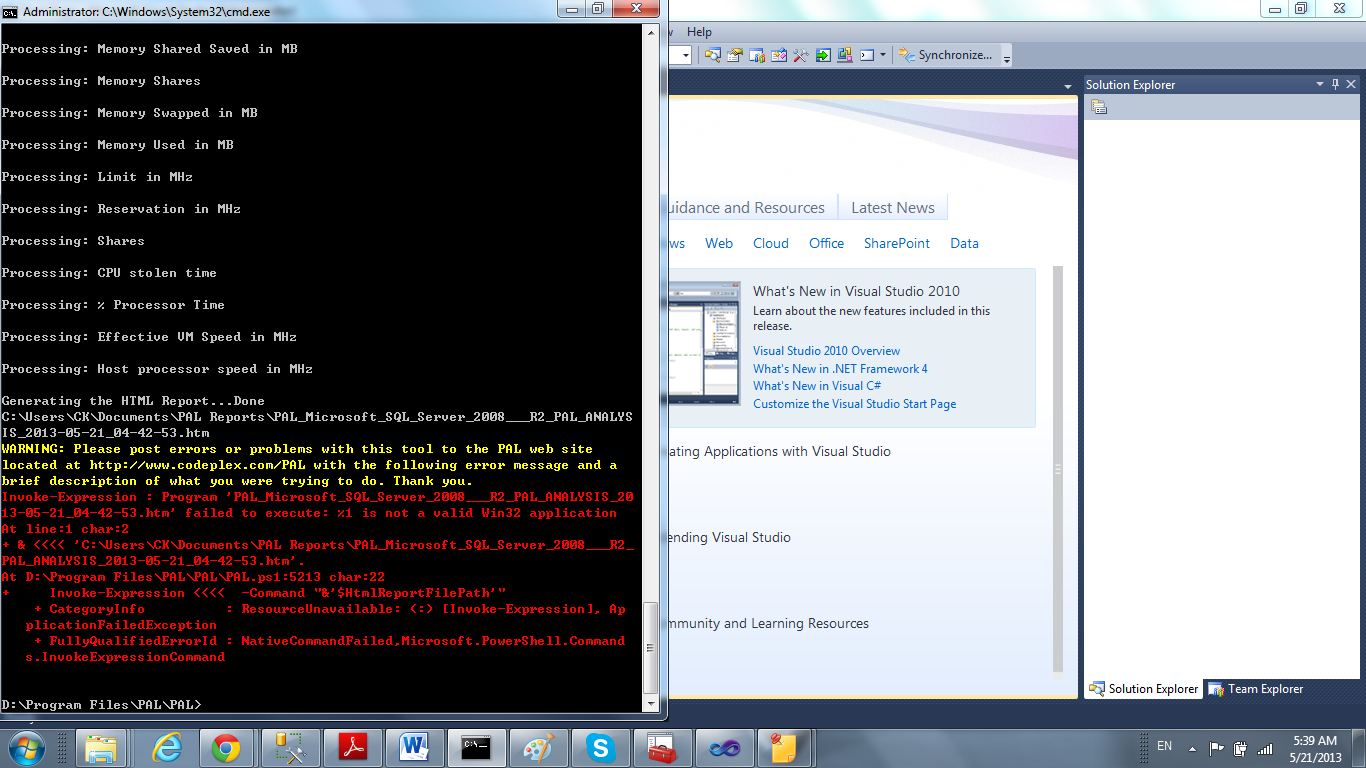Image resolution: width=1366 pixels, height=768 pixels.
Task: Select the Latest News tab
Action: coord(892,206)
